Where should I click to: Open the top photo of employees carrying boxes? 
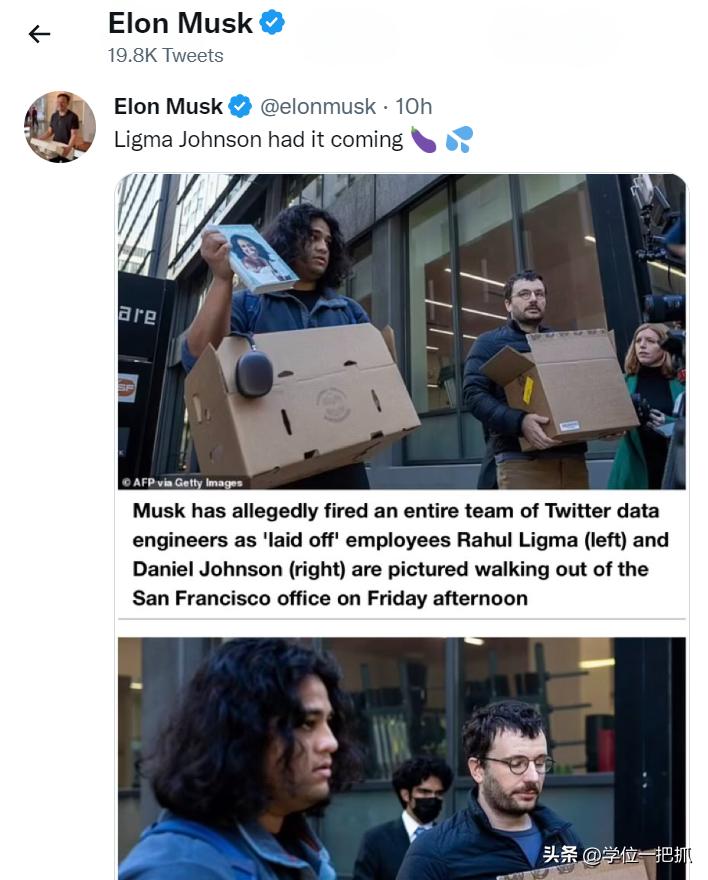coord(402,331)
